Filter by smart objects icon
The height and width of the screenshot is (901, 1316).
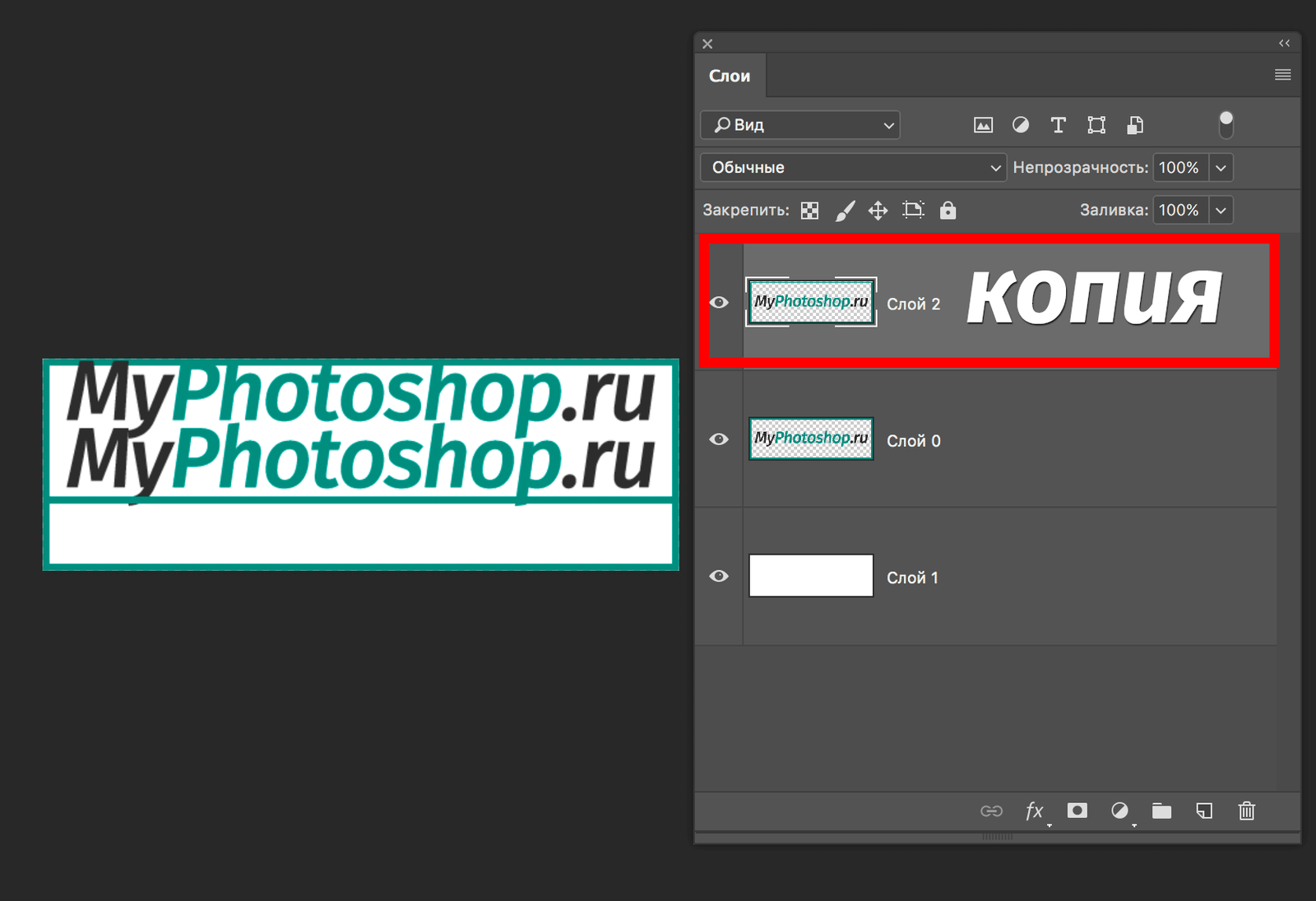click(1135, 124)
